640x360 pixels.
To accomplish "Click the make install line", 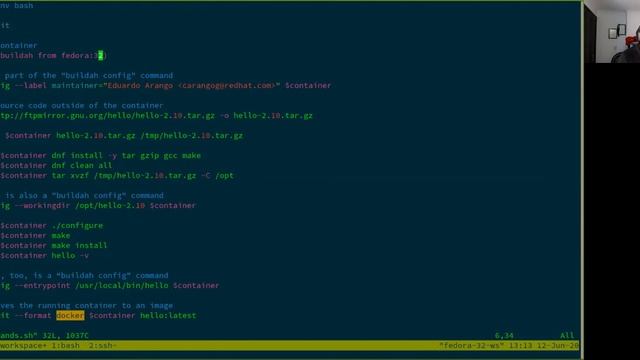I will (x=53, y=245).
